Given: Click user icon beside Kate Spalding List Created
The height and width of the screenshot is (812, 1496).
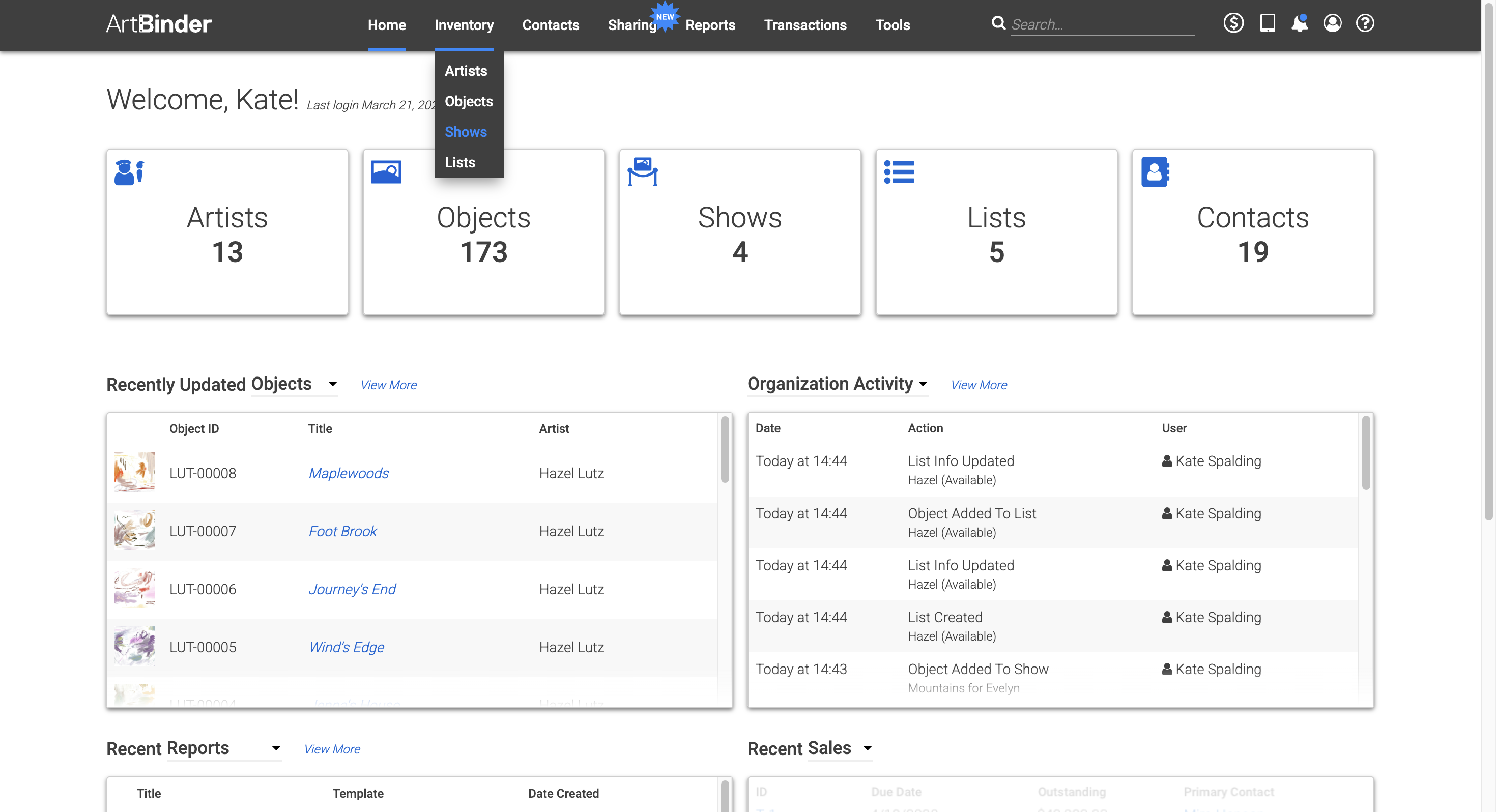Looking at the screenshot, I should [1167, 617].
